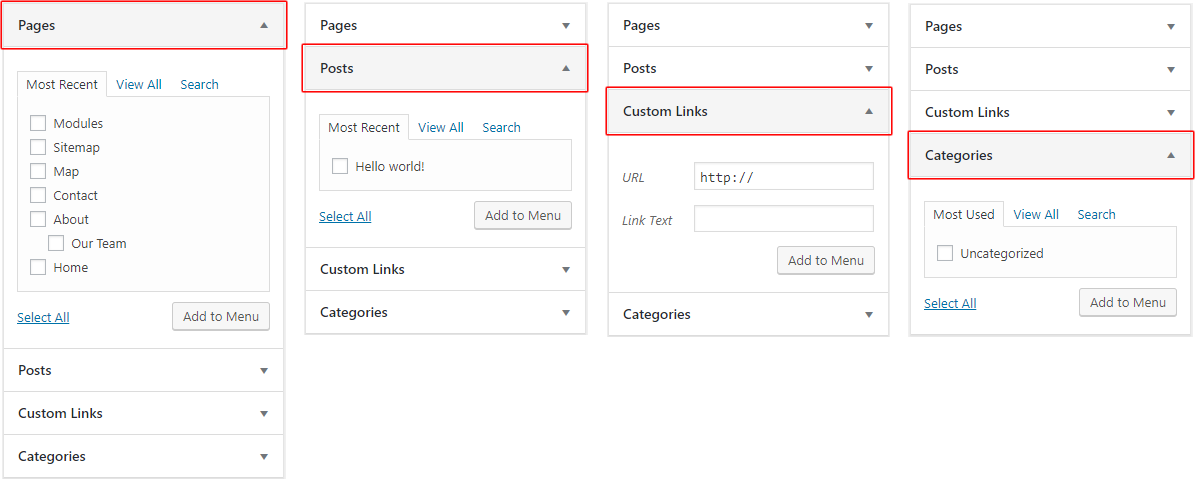Viewport: 1195px width, 479px height.
Task: Collapse the expanded Categories panel arrow
Action: [1171, 156]
